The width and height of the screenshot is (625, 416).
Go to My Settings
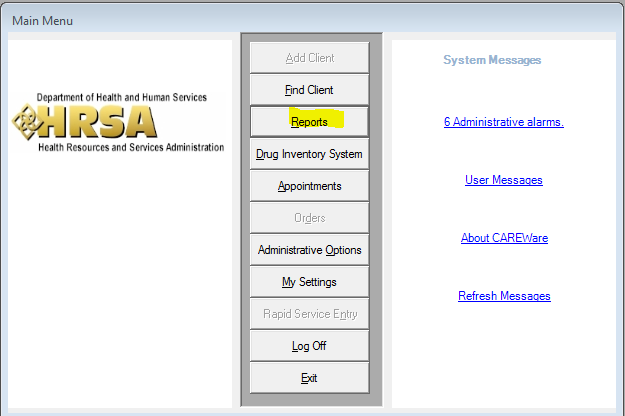click(x=309, y=282)
